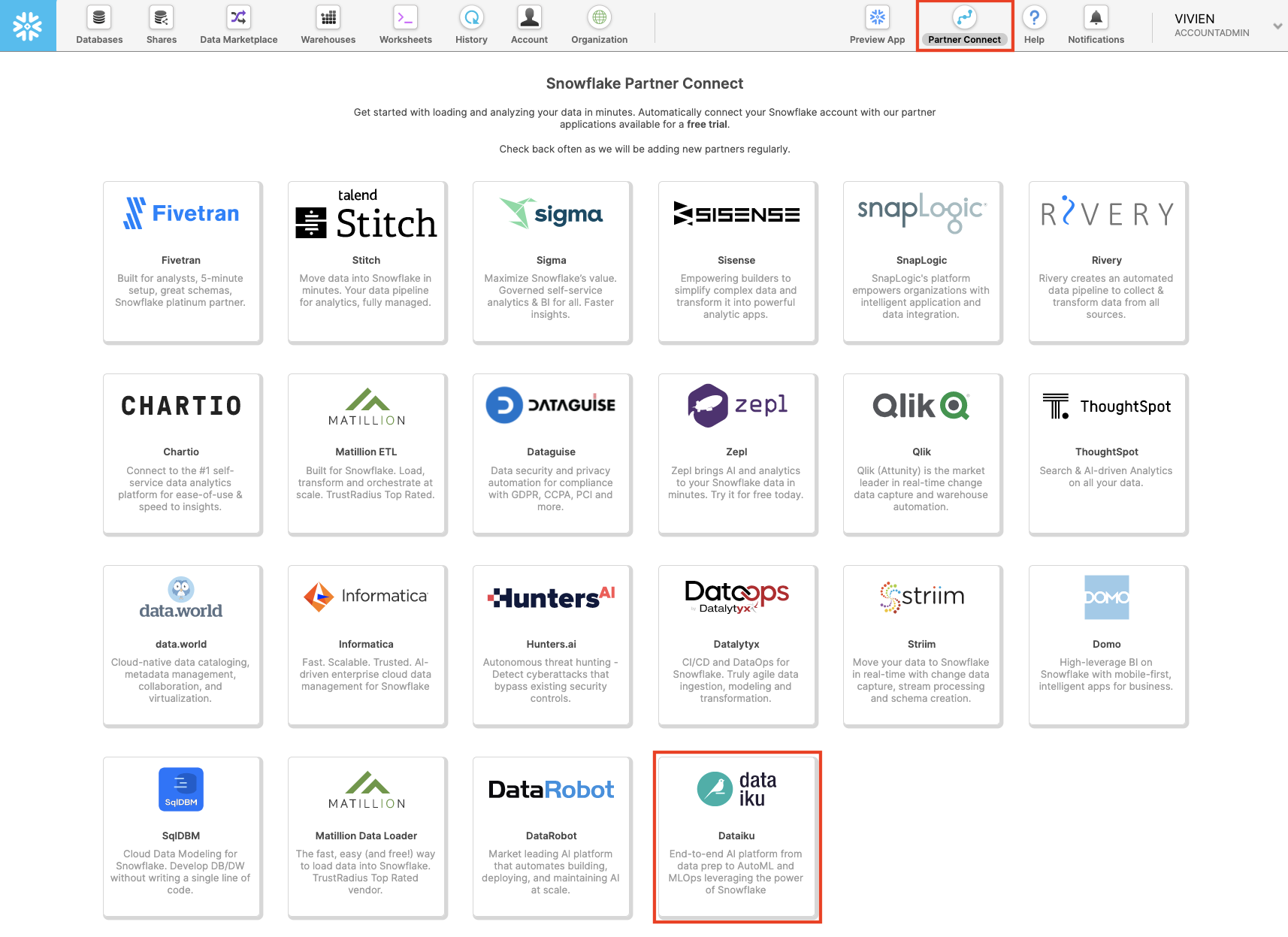Open the Account section
The image size is (1288, 937).
coord(529,26)
